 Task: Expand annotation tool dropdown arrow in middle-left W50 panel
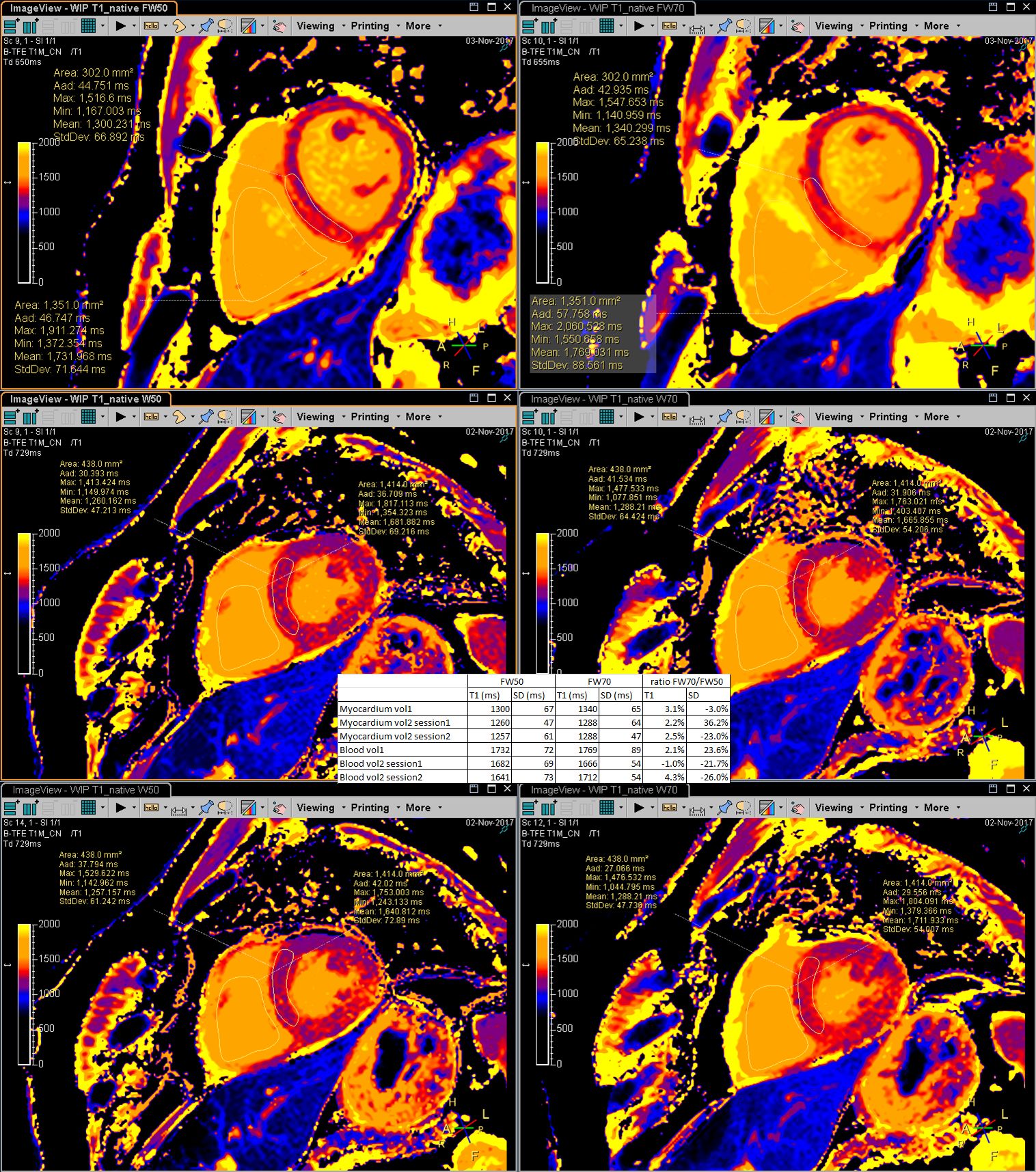pyautogui.click(x=165, y=417)
